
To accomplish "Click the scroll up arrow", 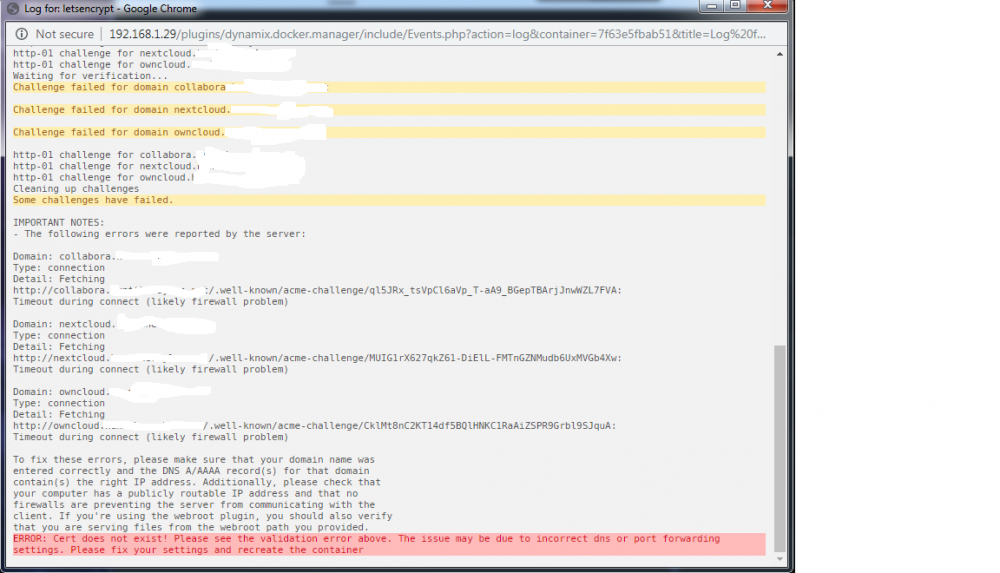I will click(779, 54).
